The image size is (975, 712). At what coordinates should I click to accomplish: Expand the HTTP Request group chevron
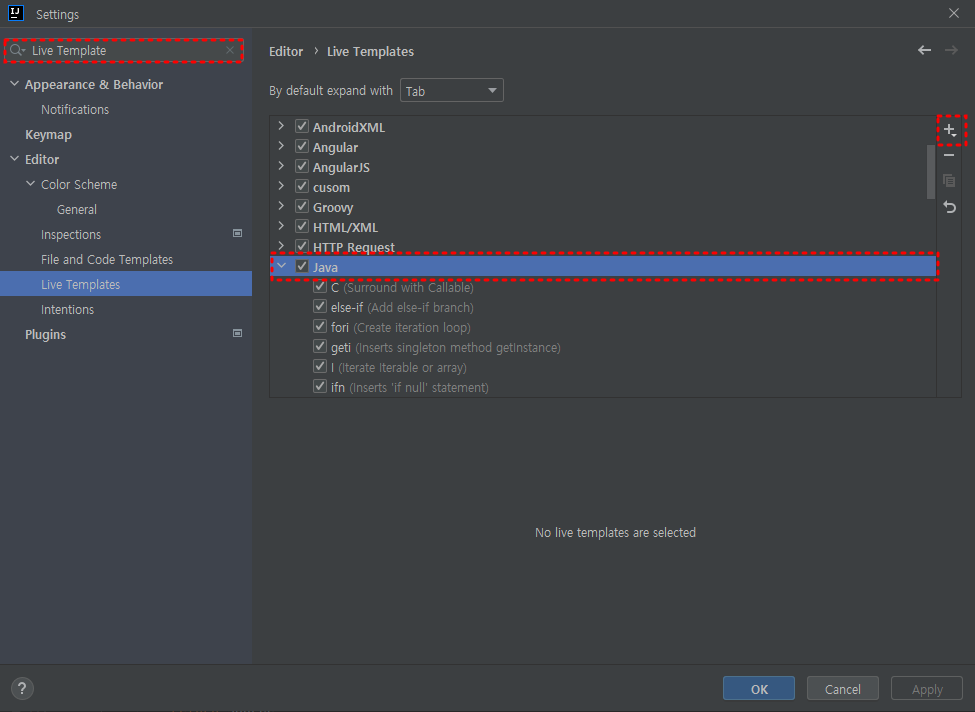click(x=281, y=246)
